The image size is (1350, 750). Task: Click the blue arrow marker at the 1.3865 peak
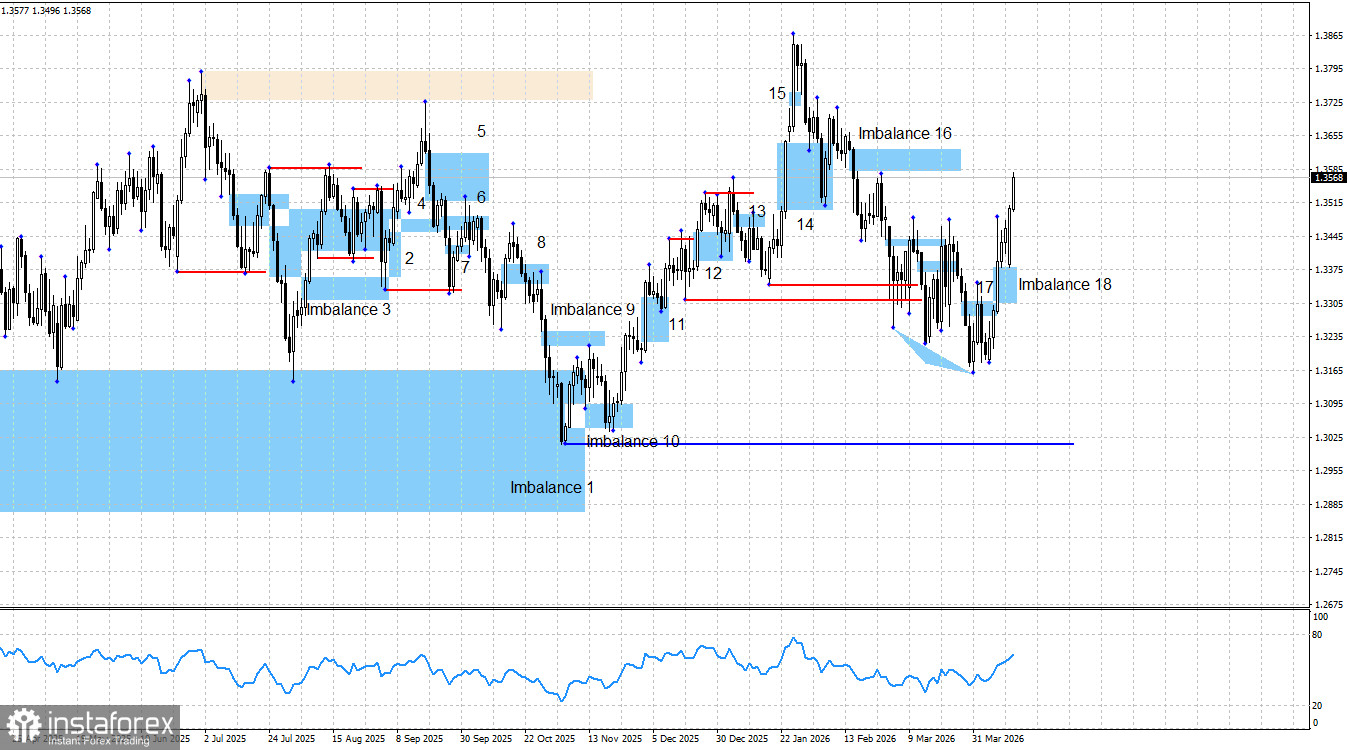[x=793, y=33]
